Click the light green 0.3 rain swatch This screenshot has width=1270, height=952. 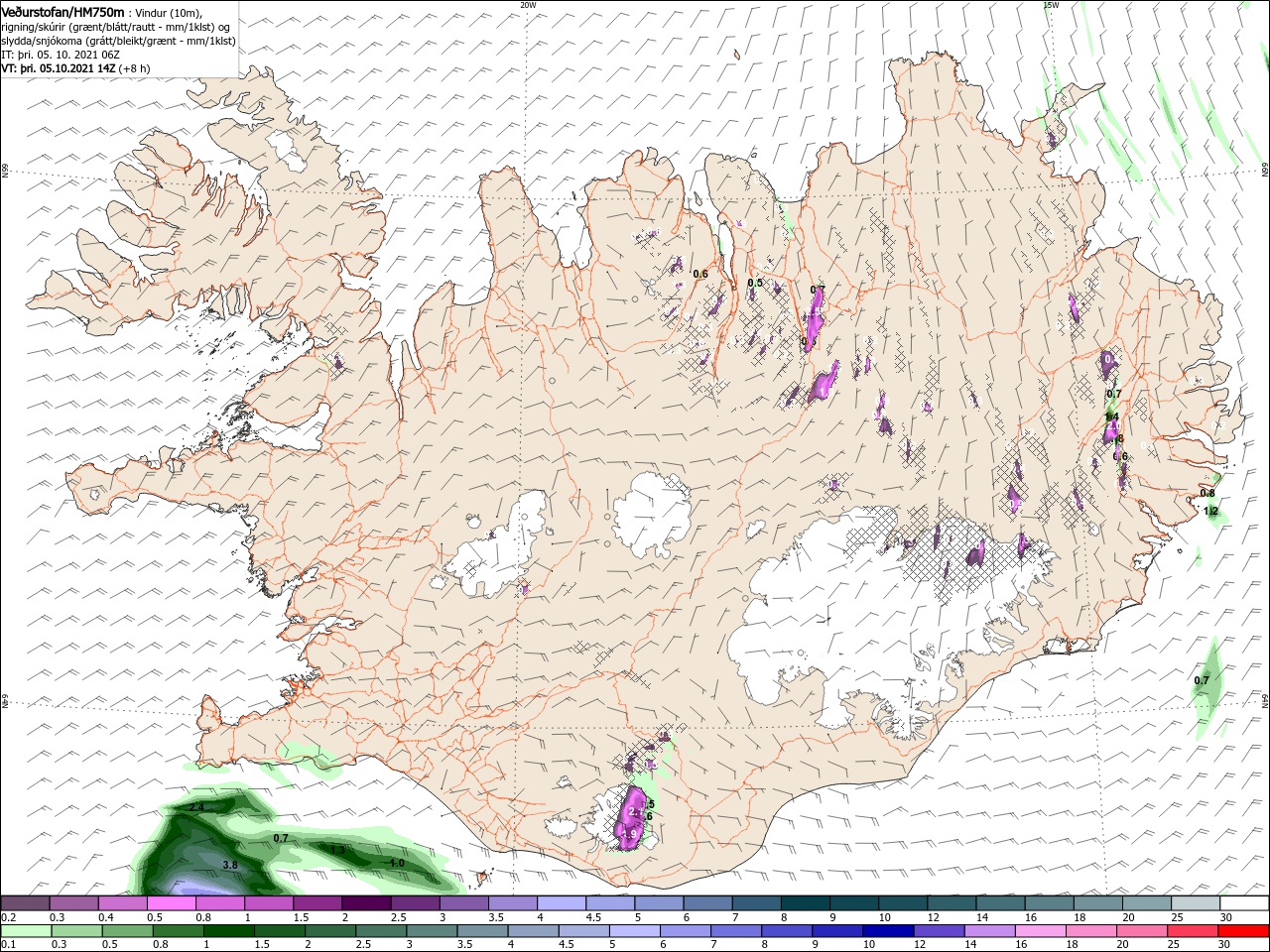pyautogui.click(x=74, y=932)
